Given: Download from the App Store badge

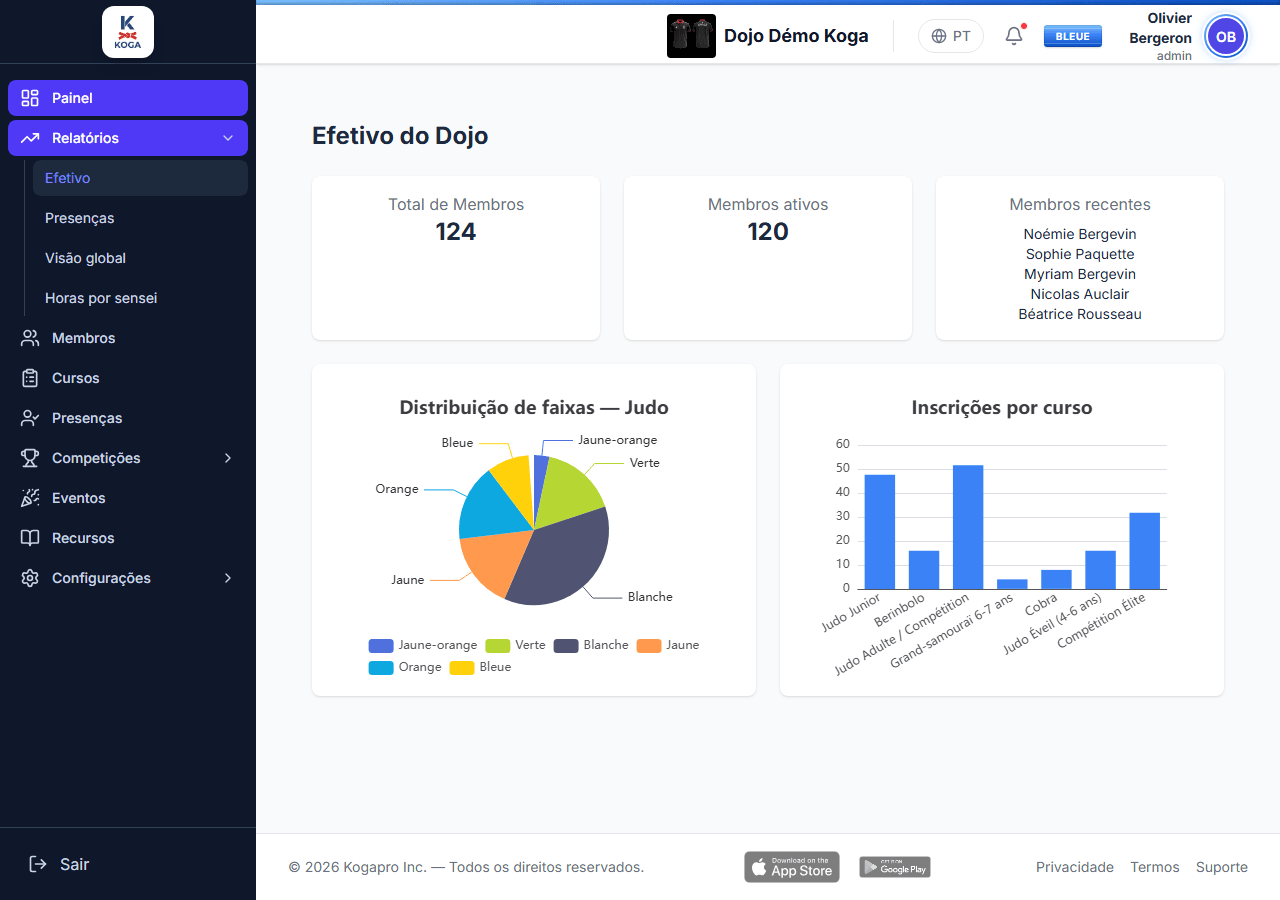Looking at the screenshot, I should (x=792, y=867).
